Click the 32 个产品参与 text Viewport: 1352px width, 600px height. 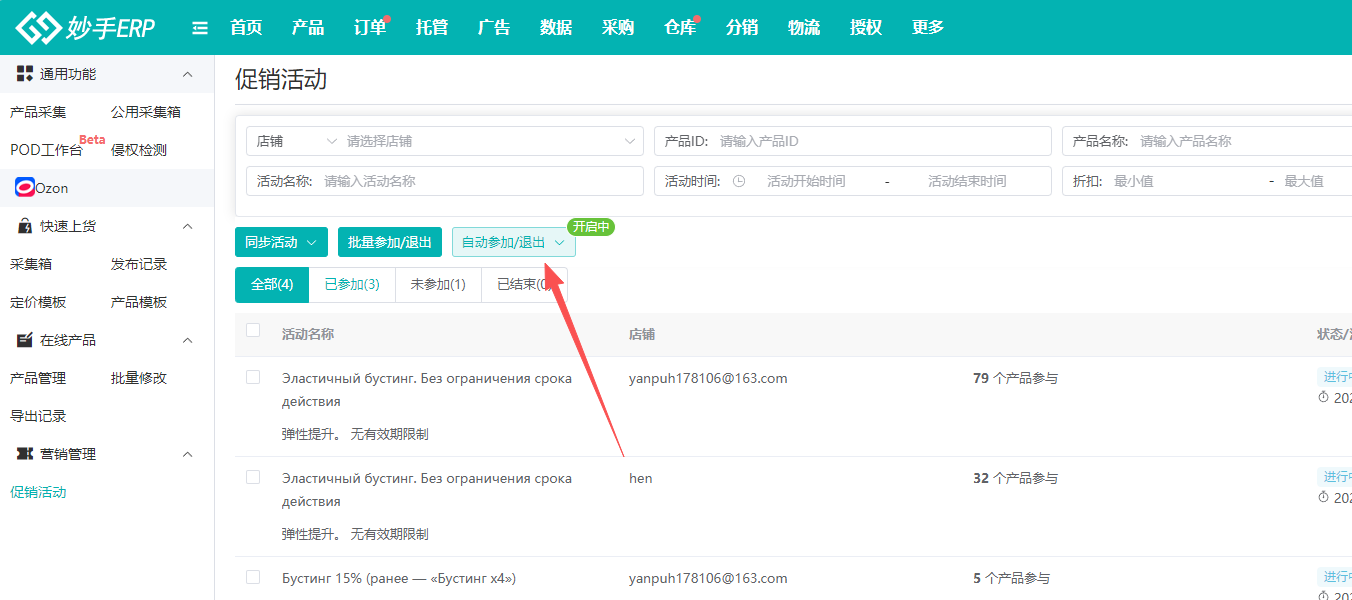(x=1015, y=478)
